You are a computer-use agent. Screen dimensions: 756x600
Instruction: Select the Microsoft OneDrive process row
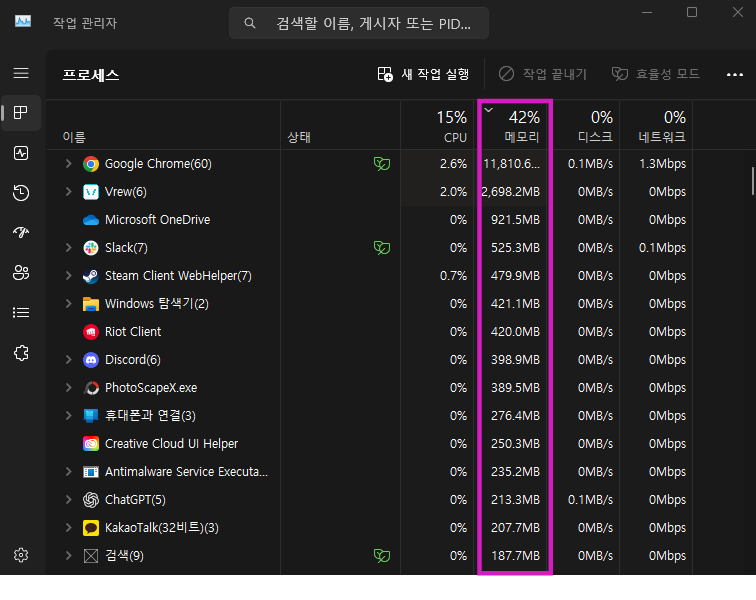click(370, 220)
